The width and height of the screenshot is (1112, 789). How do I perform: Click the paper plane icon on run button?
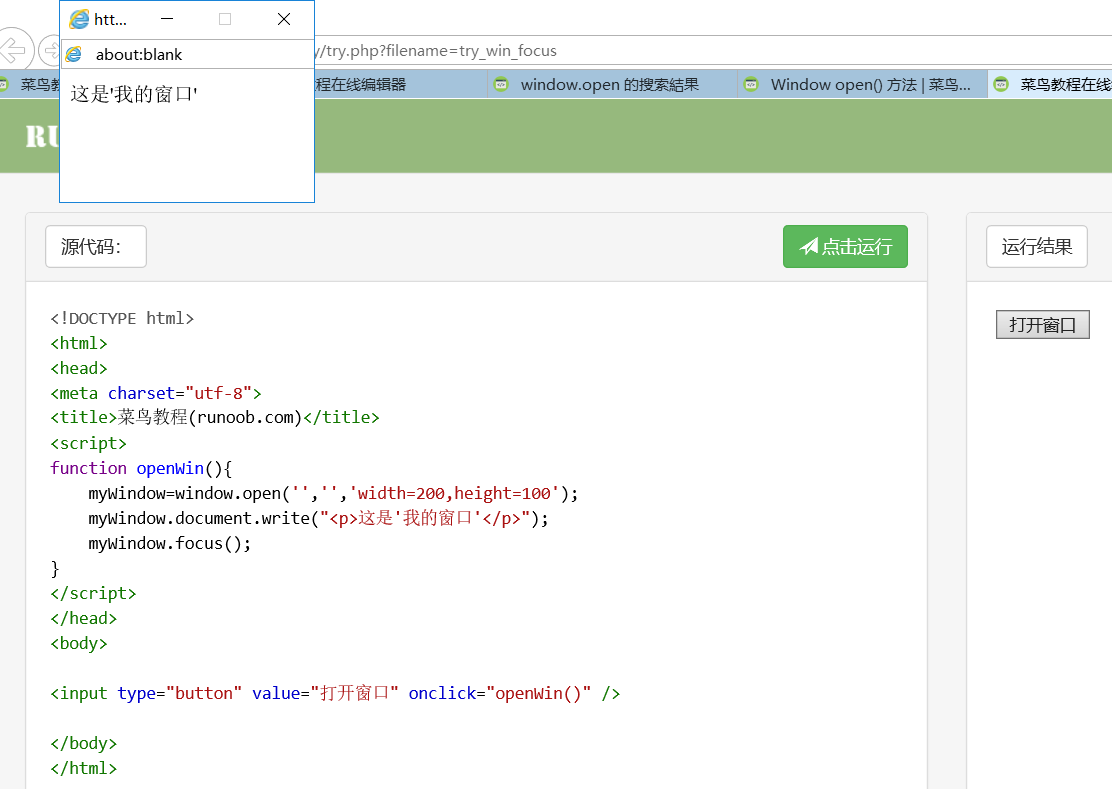(x=808, y=246)
